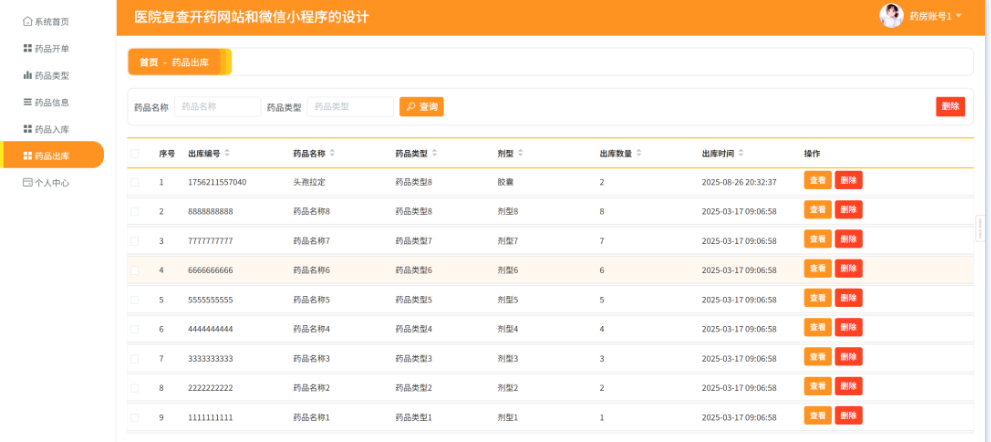Delete the 药品名称4 row

(848, 327)
